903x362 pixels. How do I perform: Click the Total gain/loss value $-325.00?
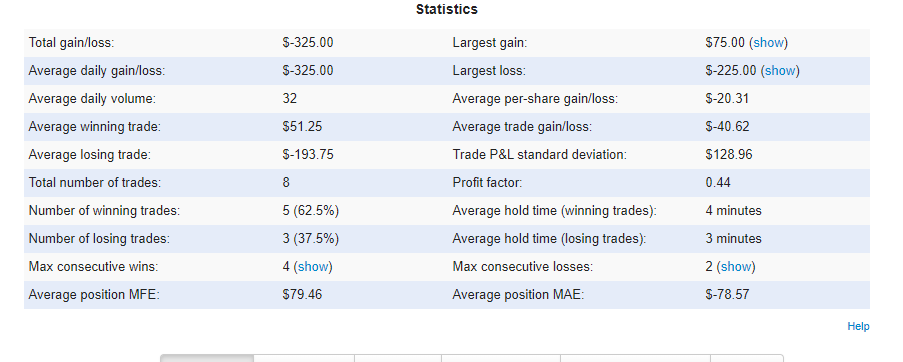pyautogui.click(x=308, y=43)
